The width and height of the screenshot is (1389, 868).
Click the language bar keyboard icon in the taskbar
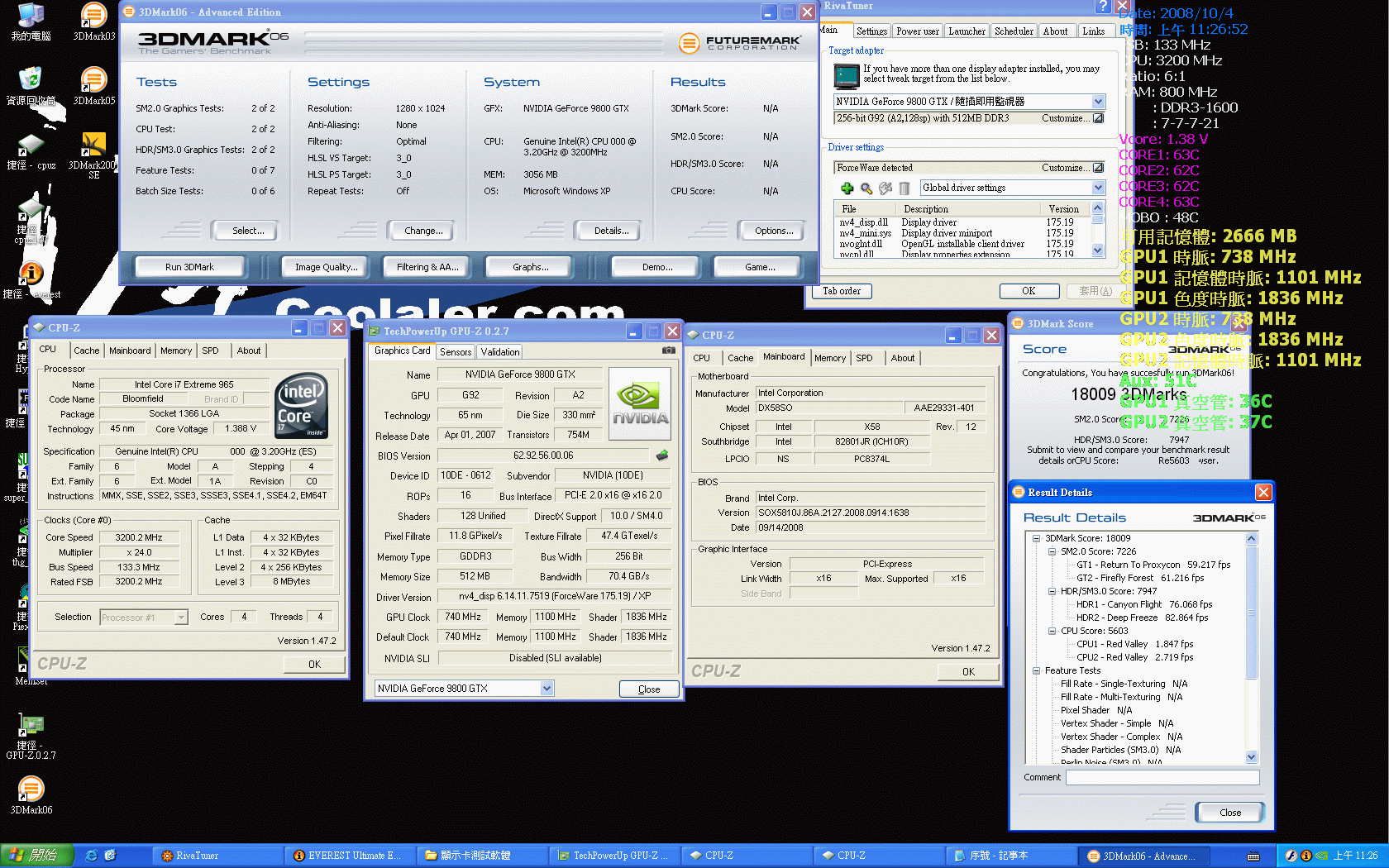(1253, 856)
